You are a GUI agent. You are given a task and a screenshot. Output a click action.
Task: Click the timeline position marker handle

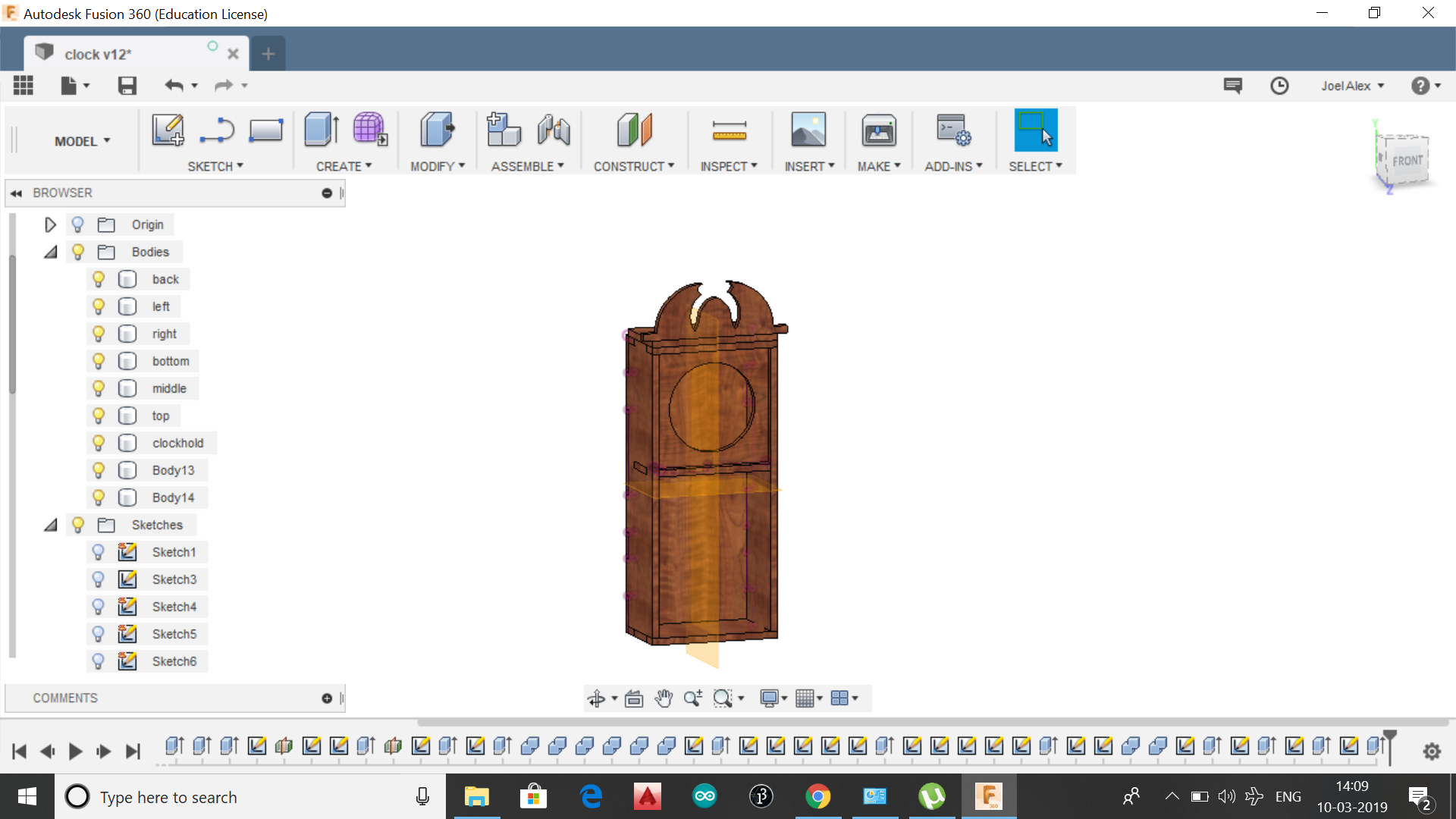(1389, 734)
